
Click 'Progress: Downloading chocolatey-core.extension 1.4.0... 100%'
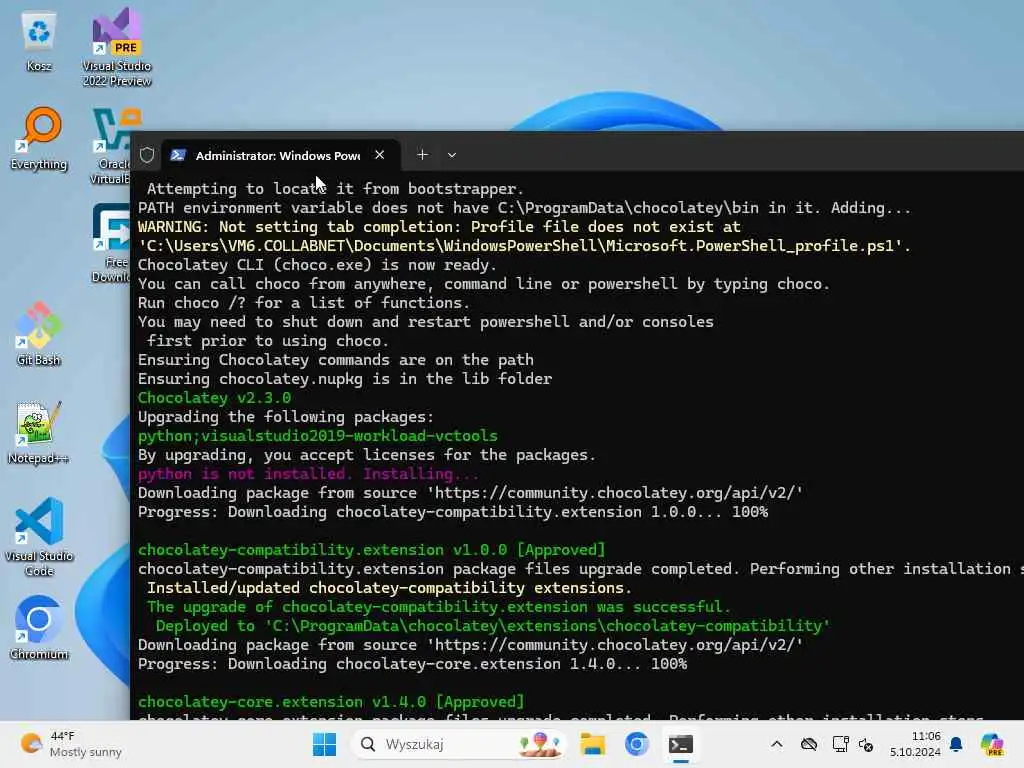[412, 664]
